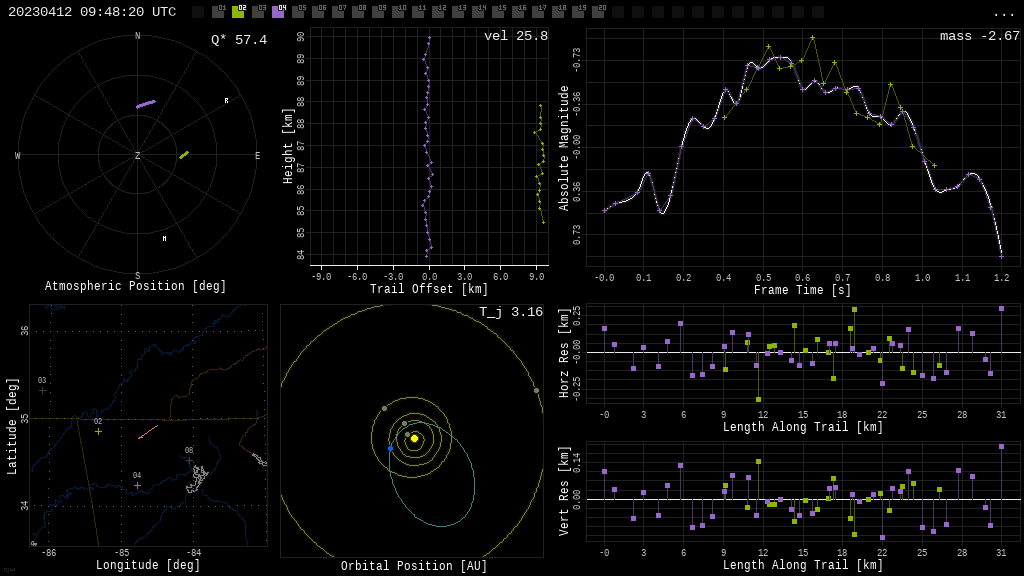Click the Vert Res [km] axis label
This screenshot has width=1024, height=576.
[564, 491]
